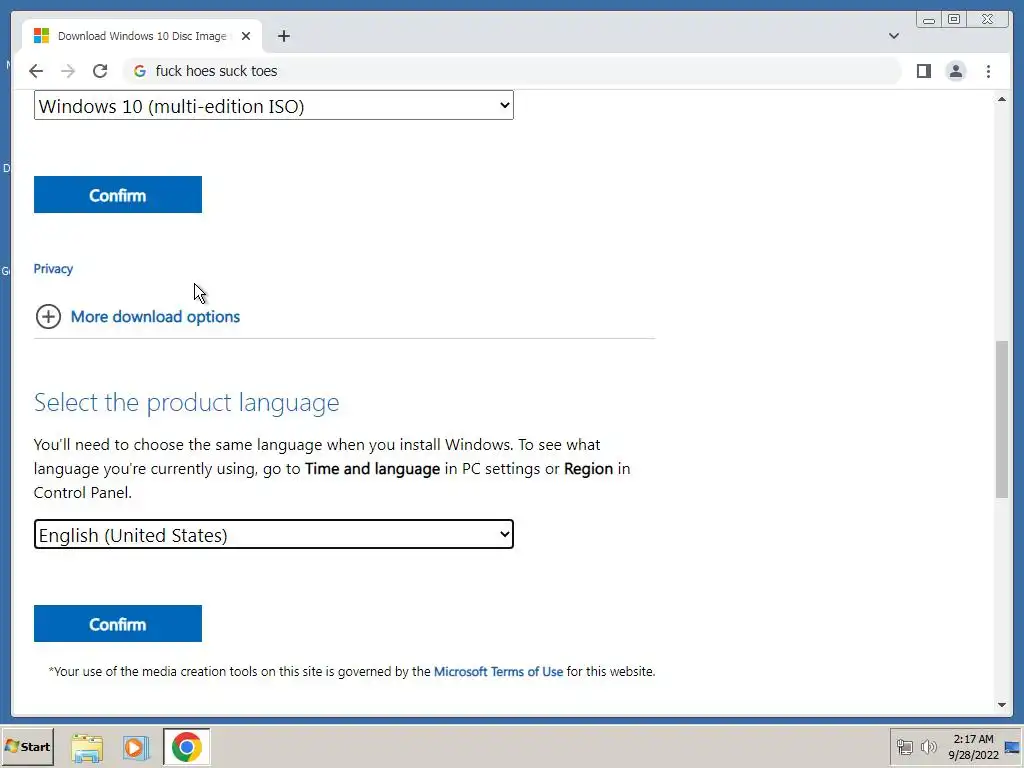1024x768 pixels.
Task: Go back using the browser back arrow
Action: coord(36,71)
